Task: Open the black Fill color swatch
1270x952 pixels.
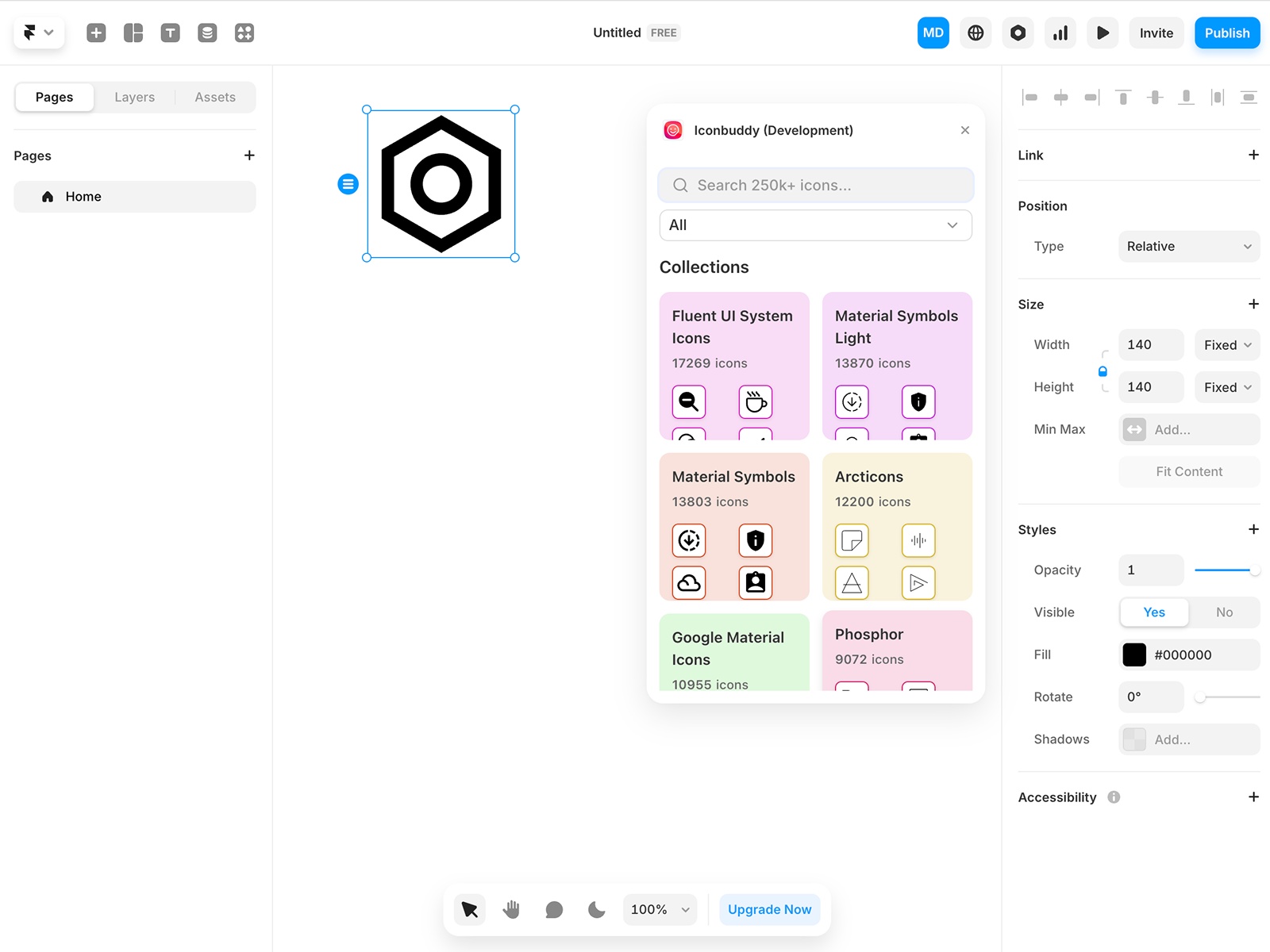Action: tap(1134, 654)
